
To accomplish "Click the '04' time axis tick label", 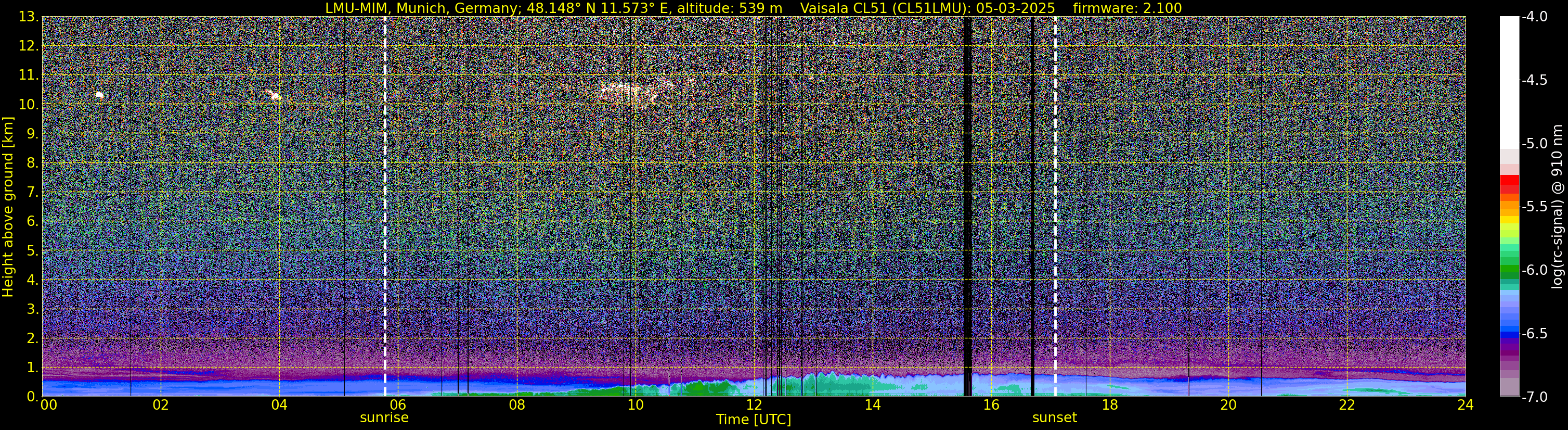I will (279, 405).
